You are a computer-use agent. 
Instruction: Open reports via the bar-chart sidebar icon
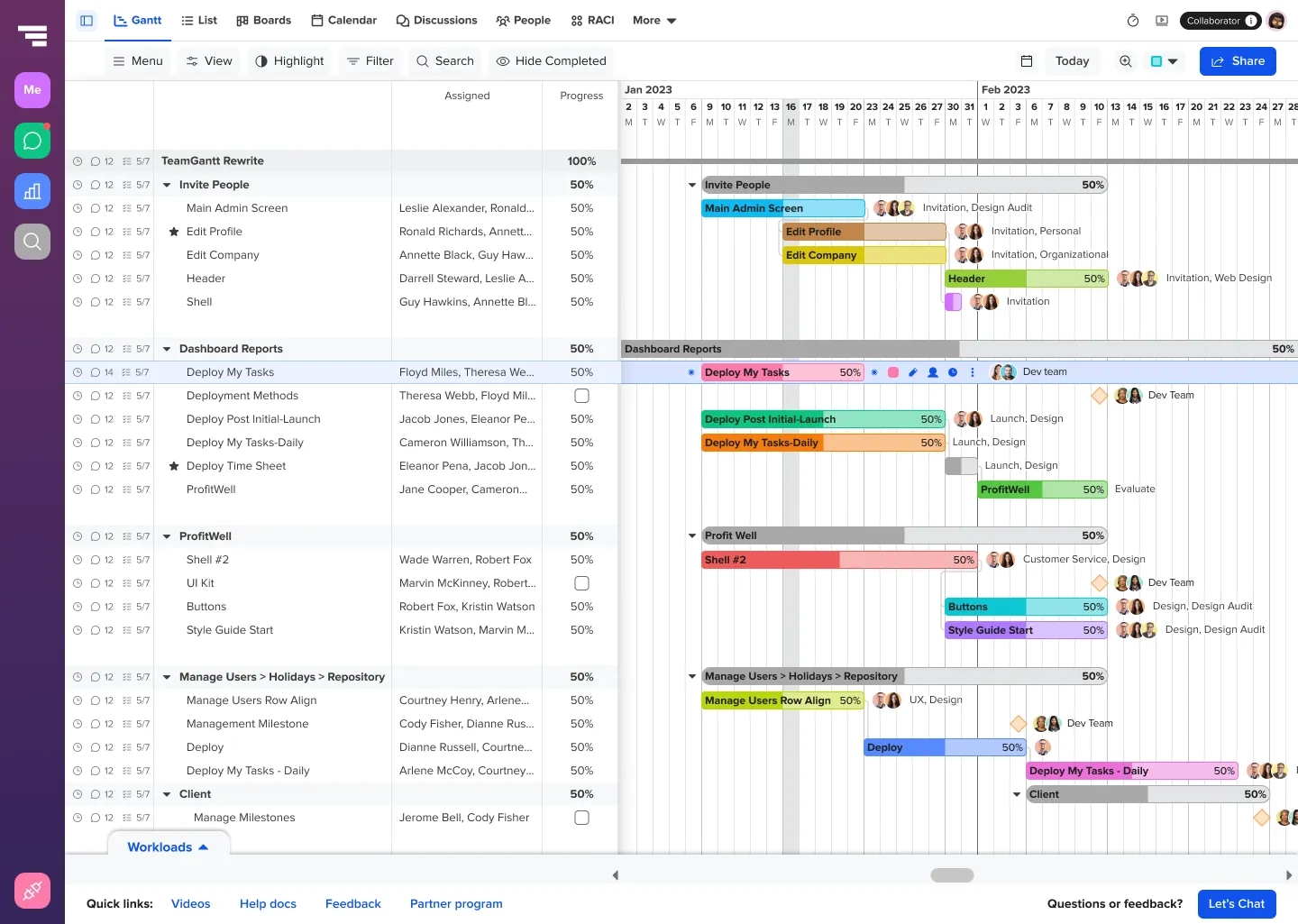click(32, 191)
